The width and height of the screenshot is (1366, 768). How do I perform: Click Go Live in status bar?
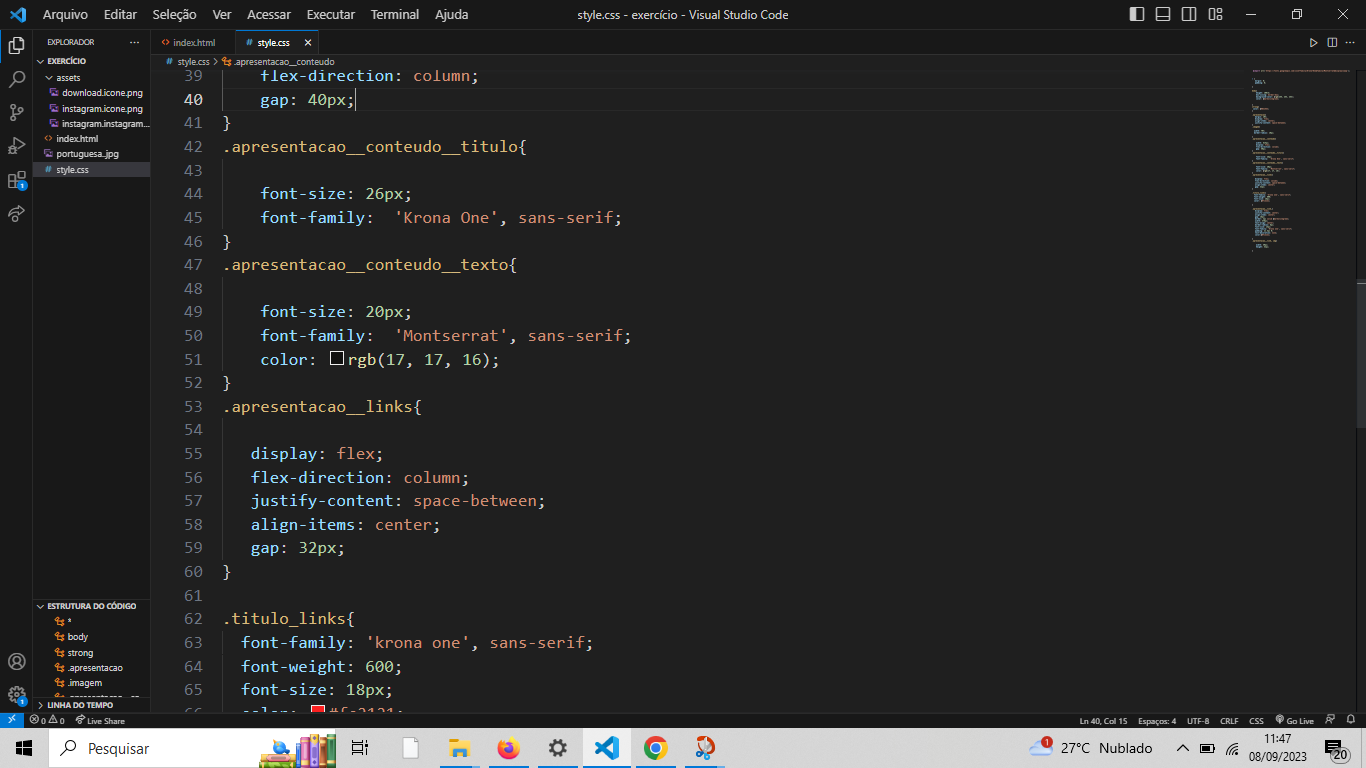pos(1294,720)
